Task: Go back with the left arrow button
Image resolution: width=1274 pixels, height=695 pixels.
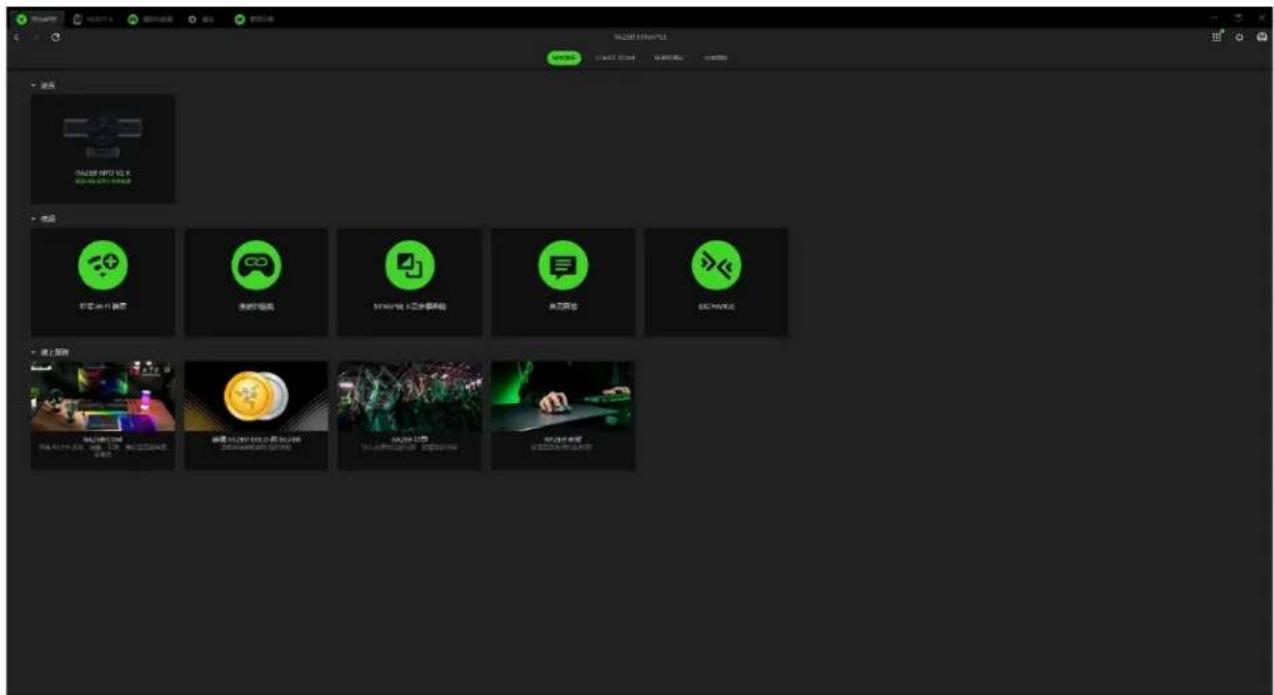Action: tap(16, 37)
